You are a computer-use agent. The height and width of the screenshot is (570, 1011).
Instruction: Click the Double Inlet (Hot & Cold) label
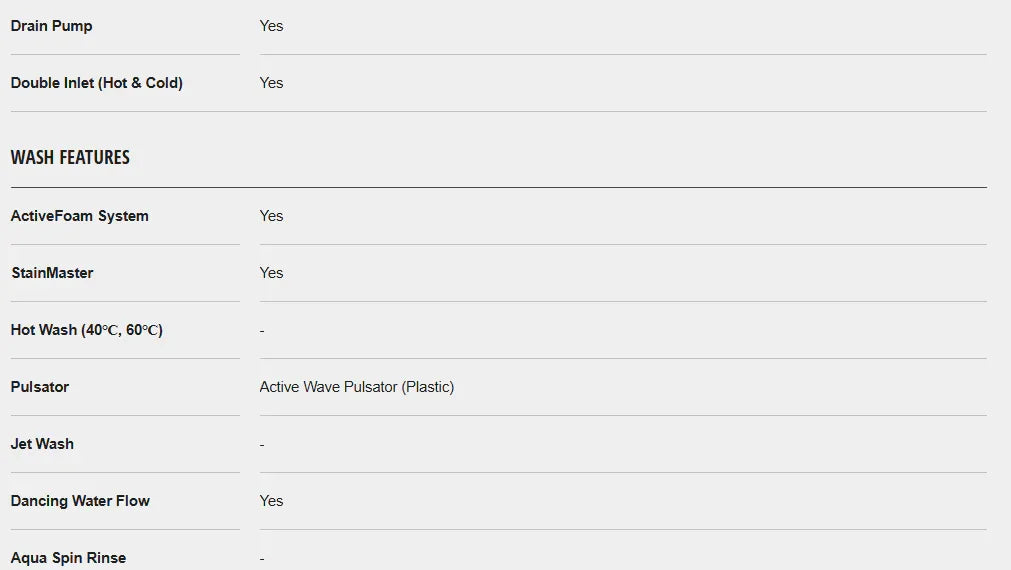(x=96, y=83)
